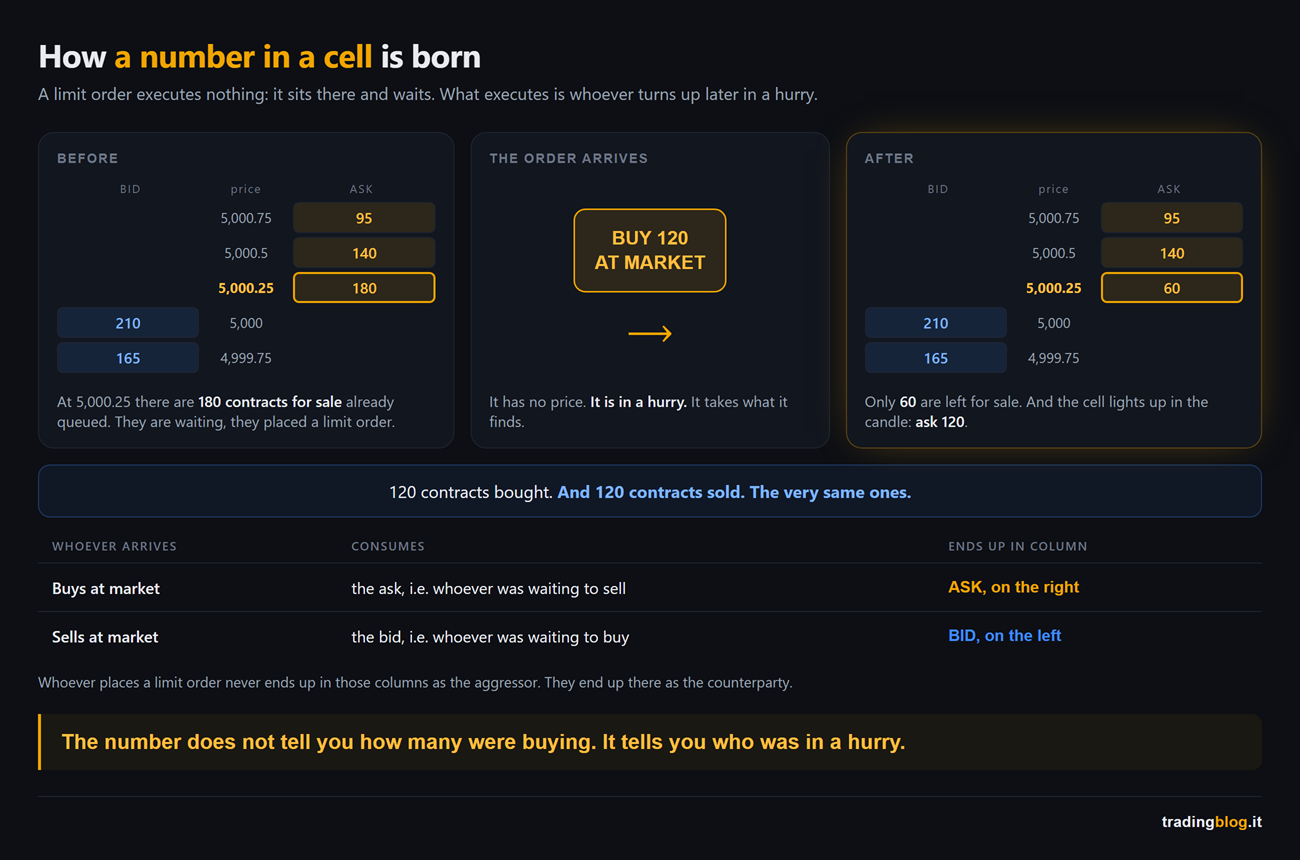Click the BUY 120 AT MARKET box
Image resolution: width=1300 pixels, height=860 pixels.
pos(650,250)
